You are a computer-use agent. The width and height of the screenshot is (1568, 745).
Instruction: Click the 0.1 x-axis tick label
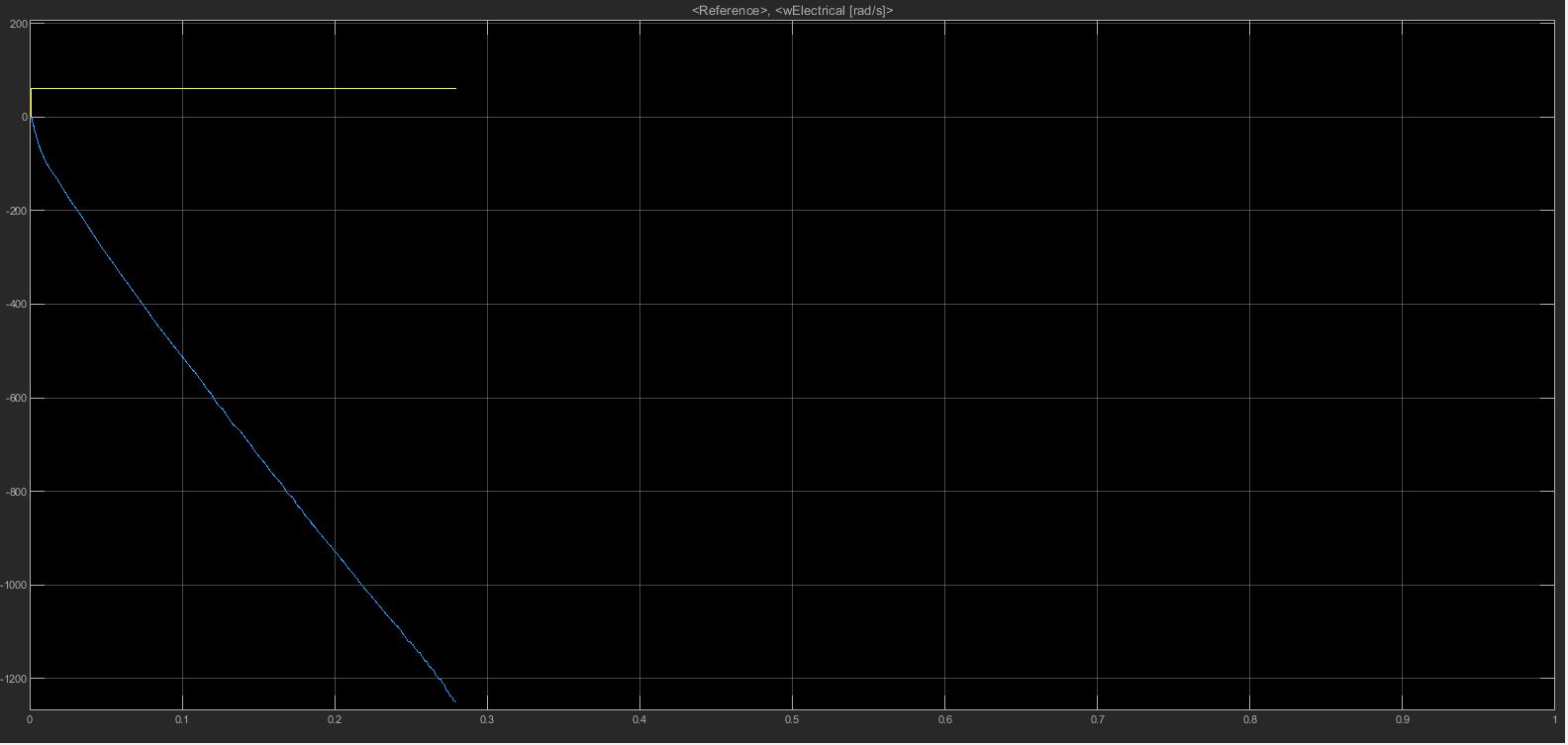pyautogui.click(x=182, y=719)
